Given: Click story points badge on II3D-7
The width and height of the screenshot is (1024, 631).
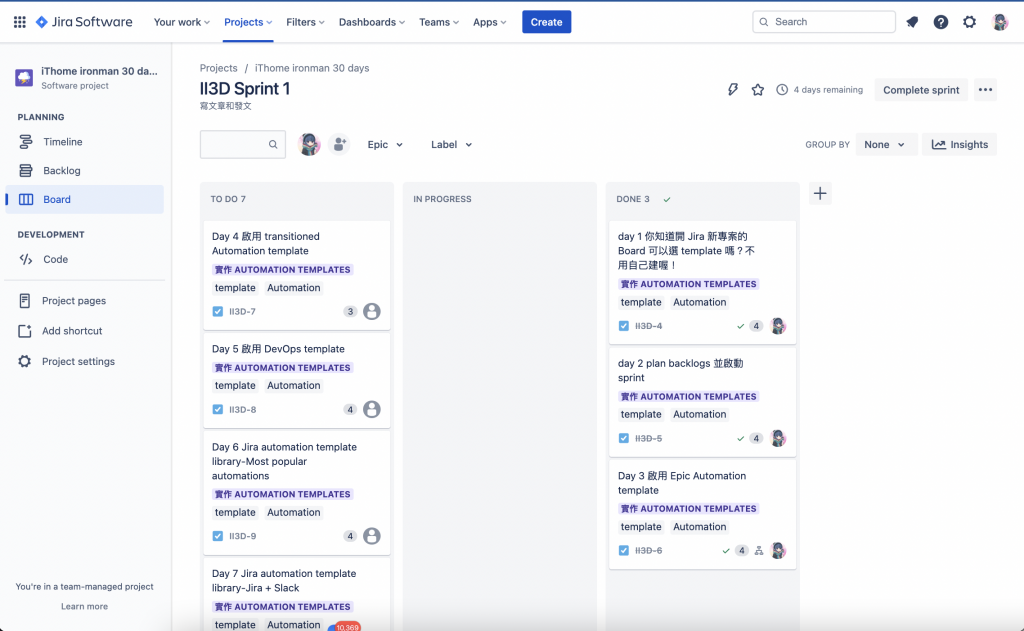Looking at the screenshot, I should click(x=351, y=312).
